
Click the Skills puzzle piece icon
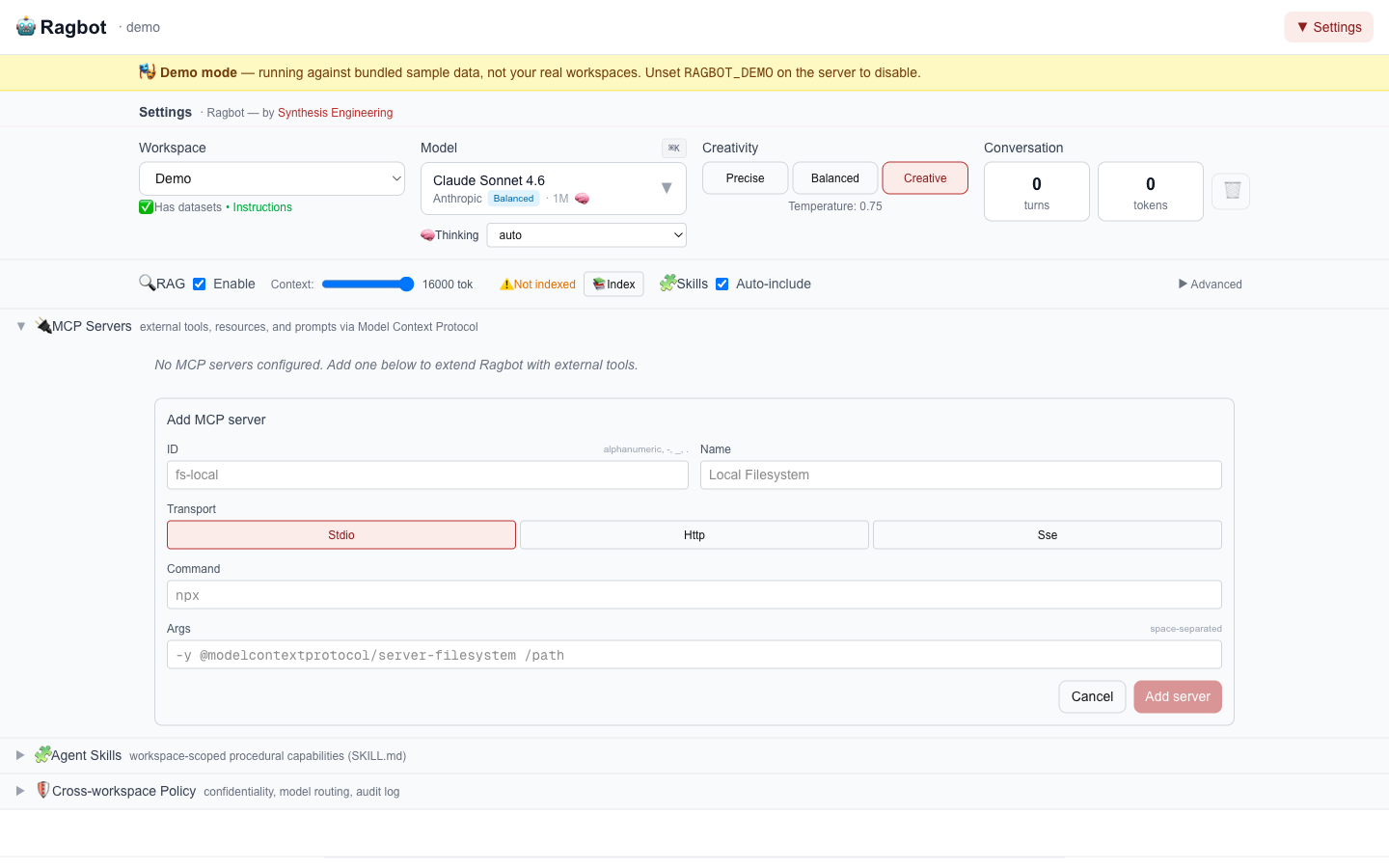(x=667, y=283)
